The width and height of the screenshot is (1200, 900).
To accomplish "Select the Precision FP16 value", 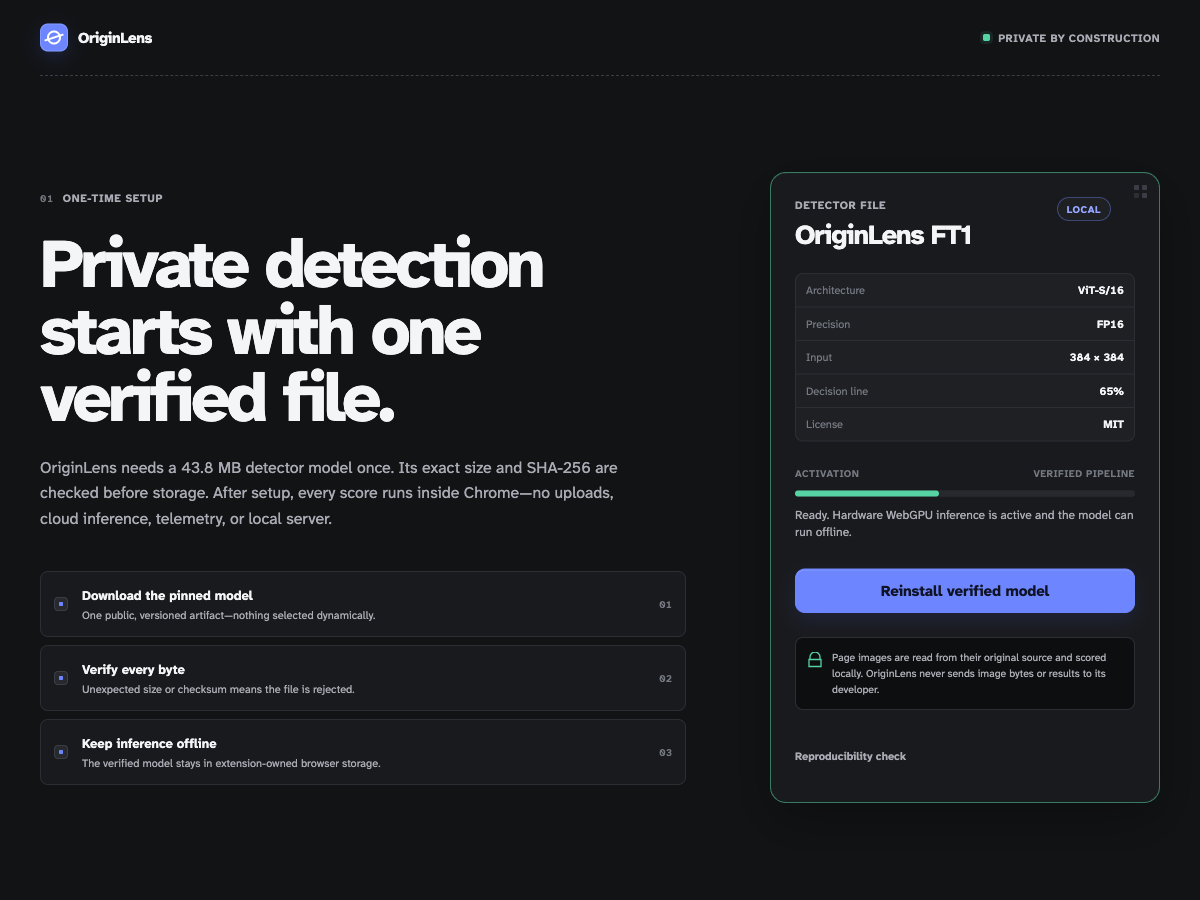I will pos(1110,324).
